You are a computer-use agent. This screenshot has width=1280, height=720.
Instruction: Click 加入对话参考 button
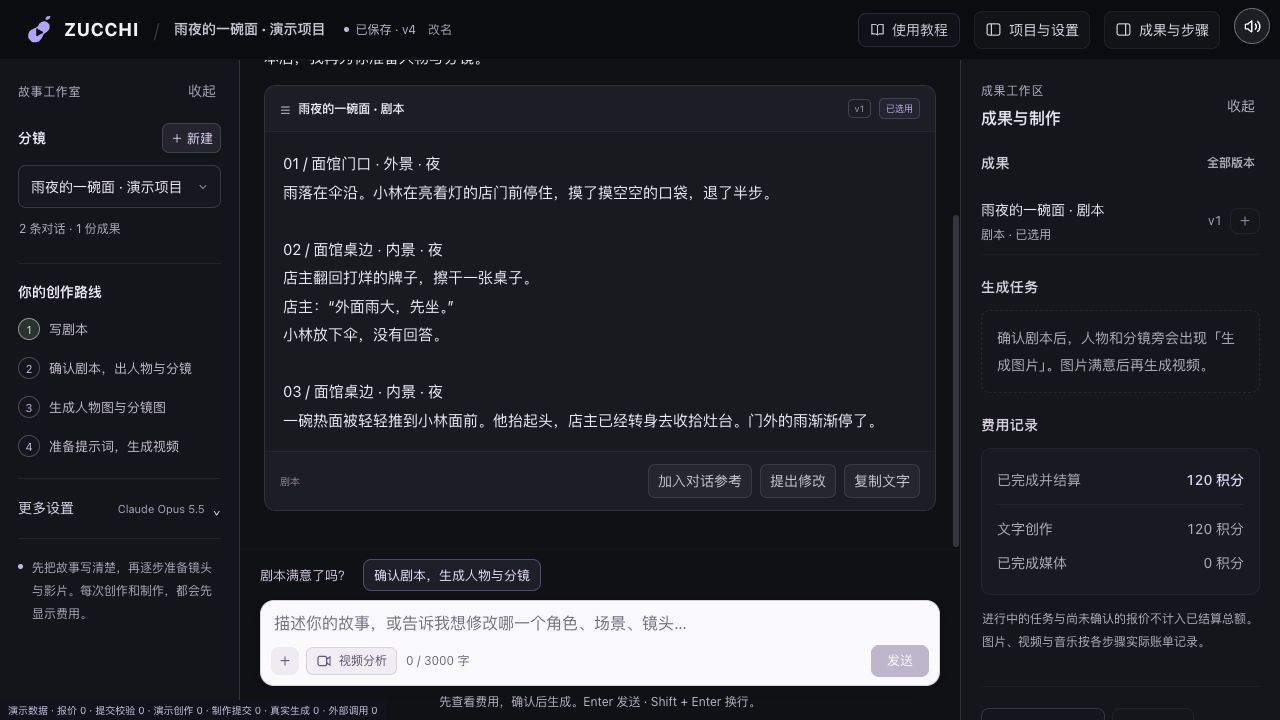pyautogui.click(x=700, y=481)
